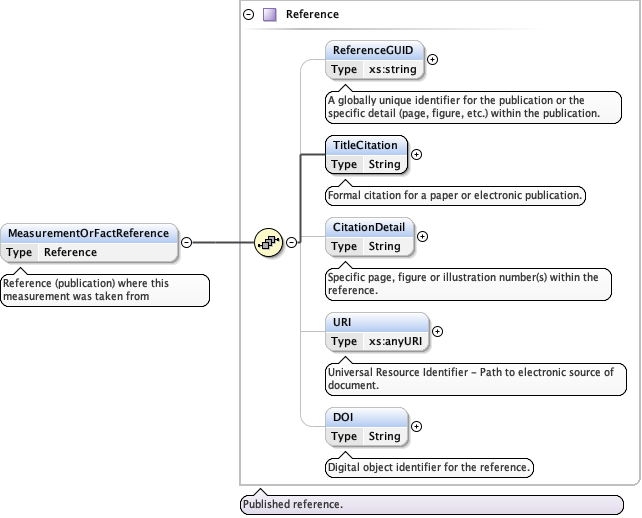The height and width of the screenshot is (518, 642).
Task: Expand the TitleCitation element plus icon
Action: [x=417, y=155]
